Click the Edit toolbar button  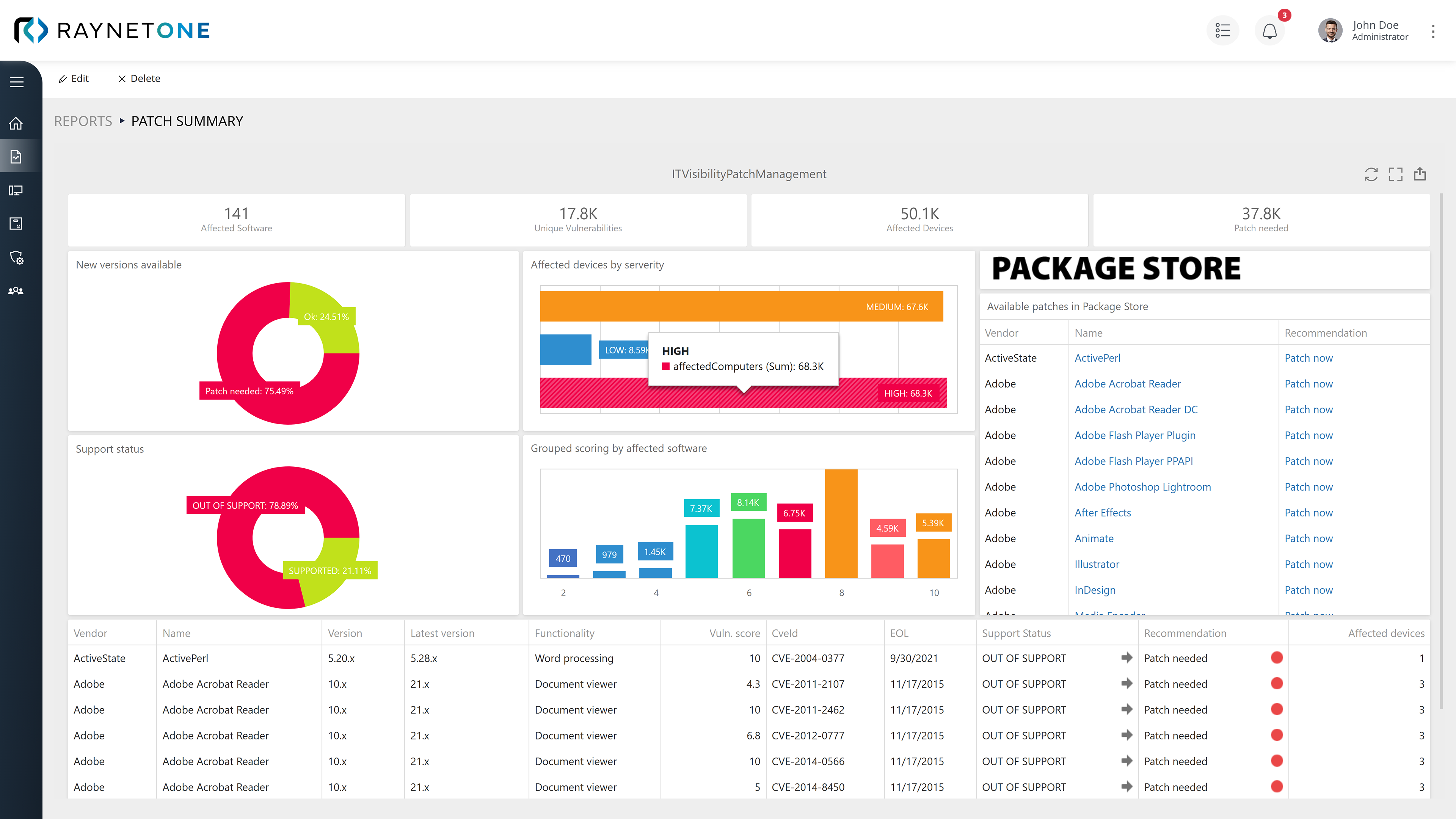[74, 78]
